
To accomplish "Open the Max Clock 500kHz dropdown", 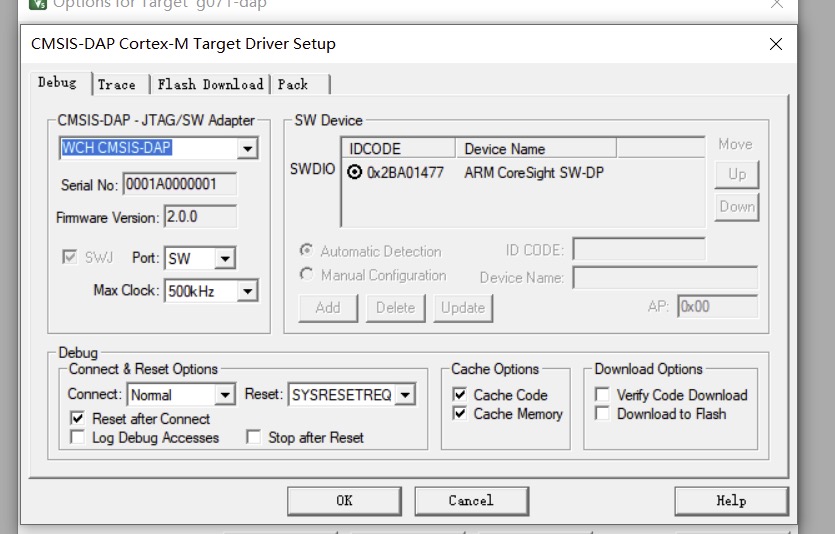I will coord(247,291).
